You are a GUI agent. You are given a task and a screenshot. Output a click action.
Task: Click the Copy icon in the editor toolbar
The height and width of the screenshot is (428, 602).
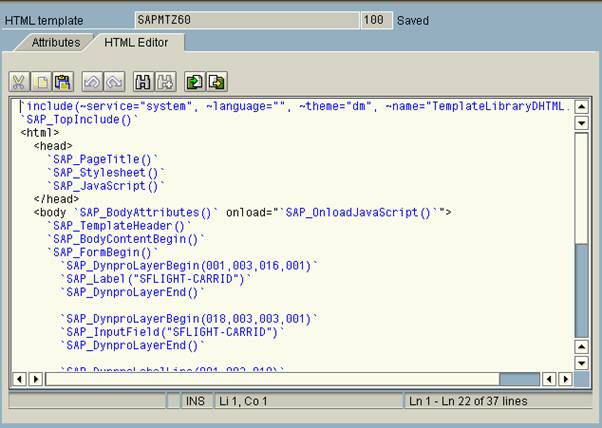click(x=41, y=82)
